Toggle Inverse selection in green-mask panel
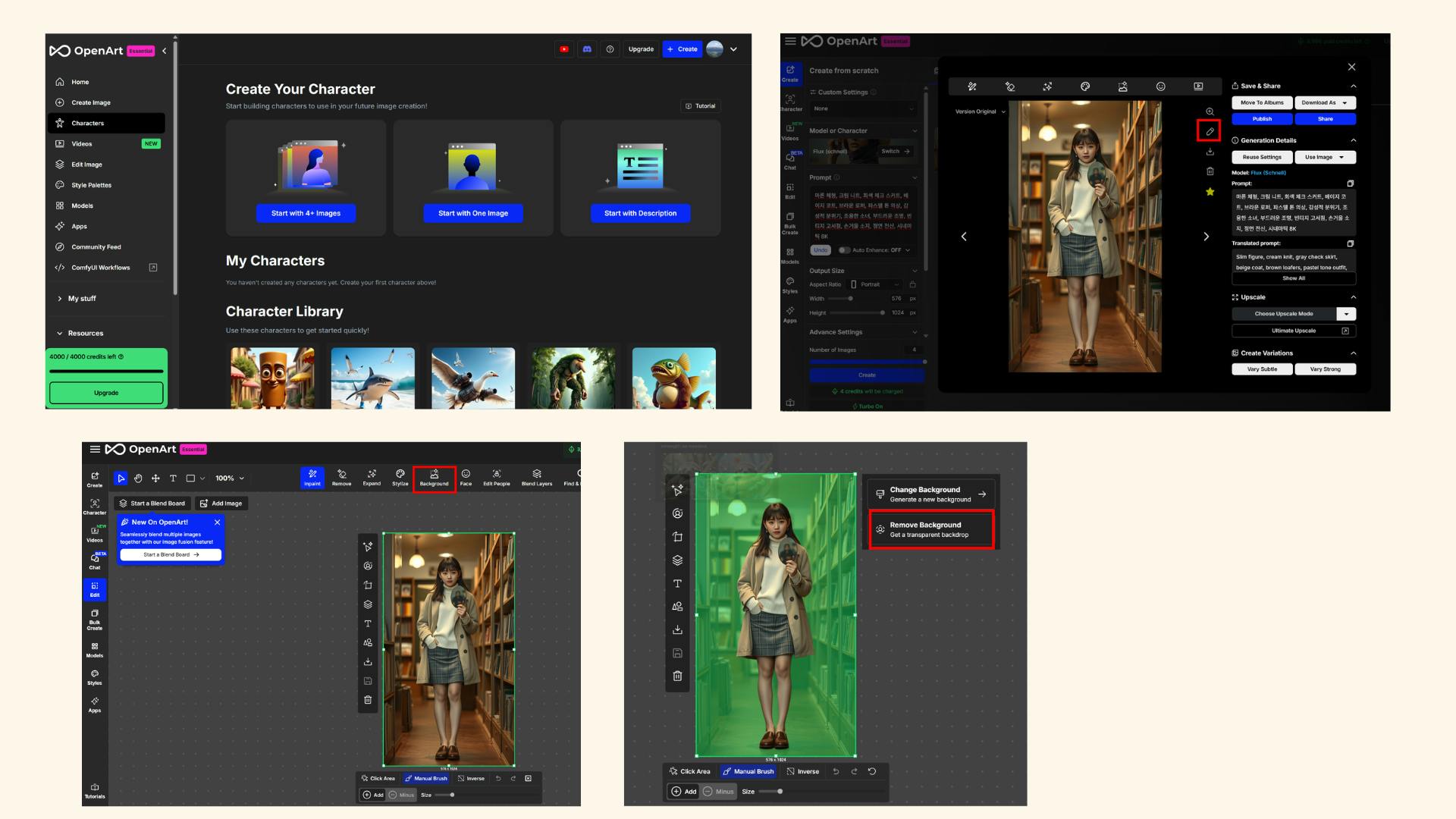Image resolution: width=1456 pixels, height=819 pixels. coord(802,771)
